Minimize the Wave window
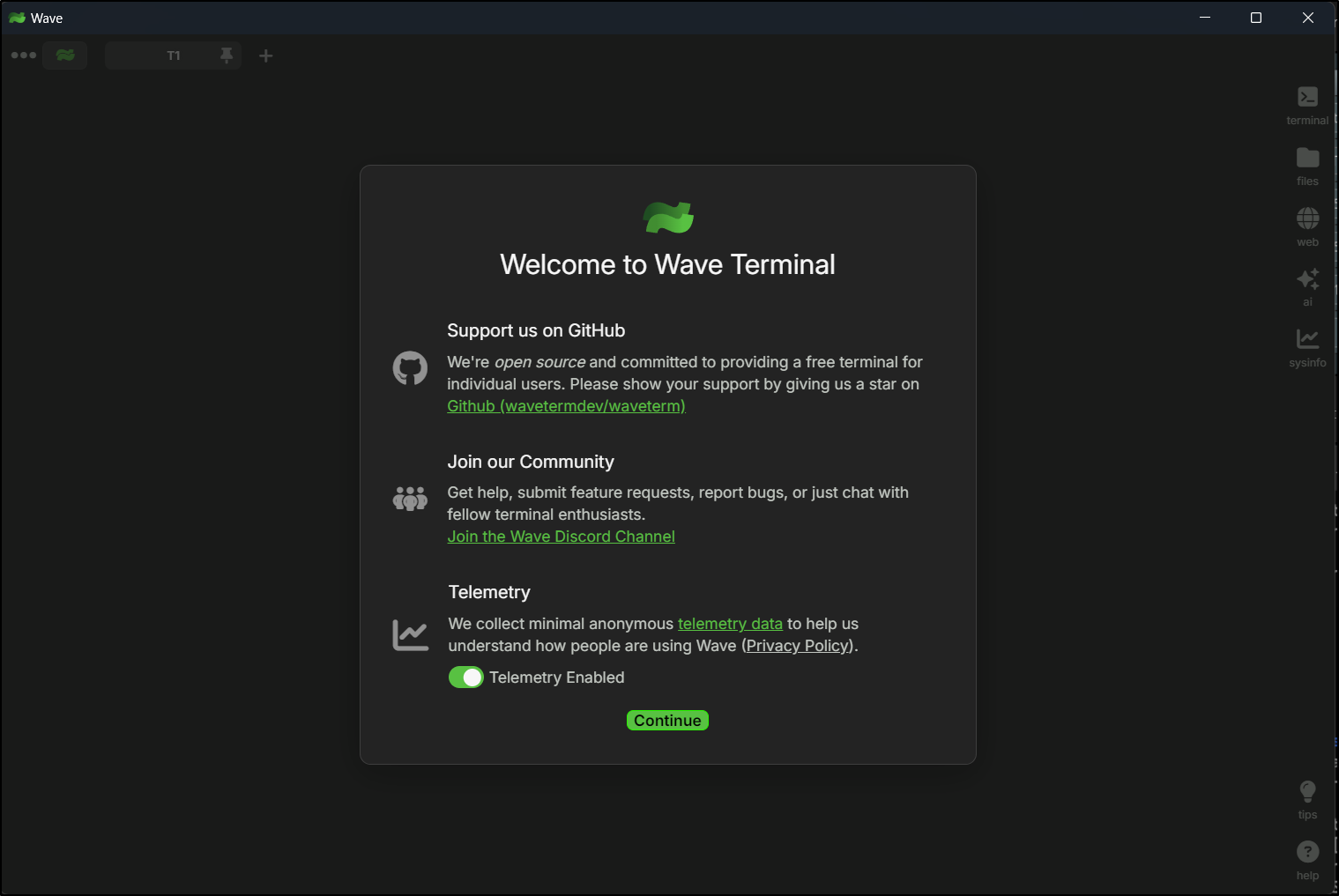 1205,18
